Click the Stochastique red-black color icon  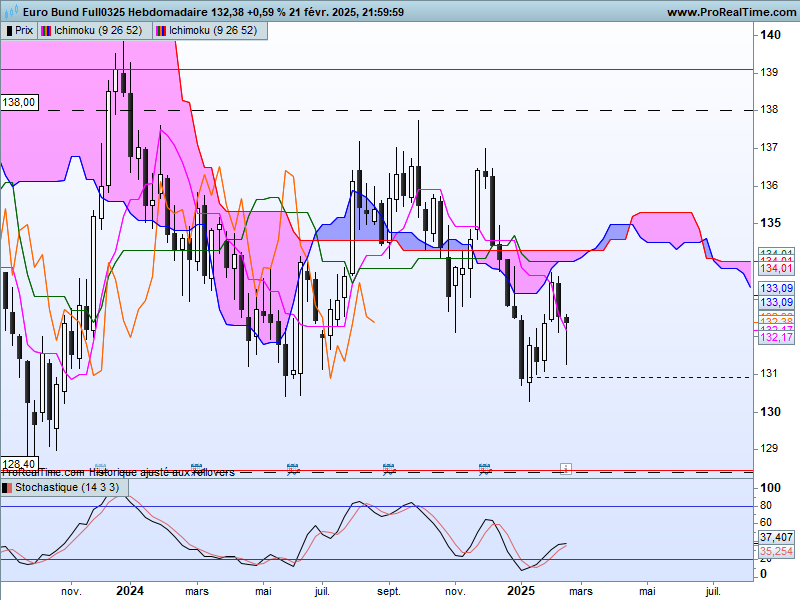(x=7, y=488)
